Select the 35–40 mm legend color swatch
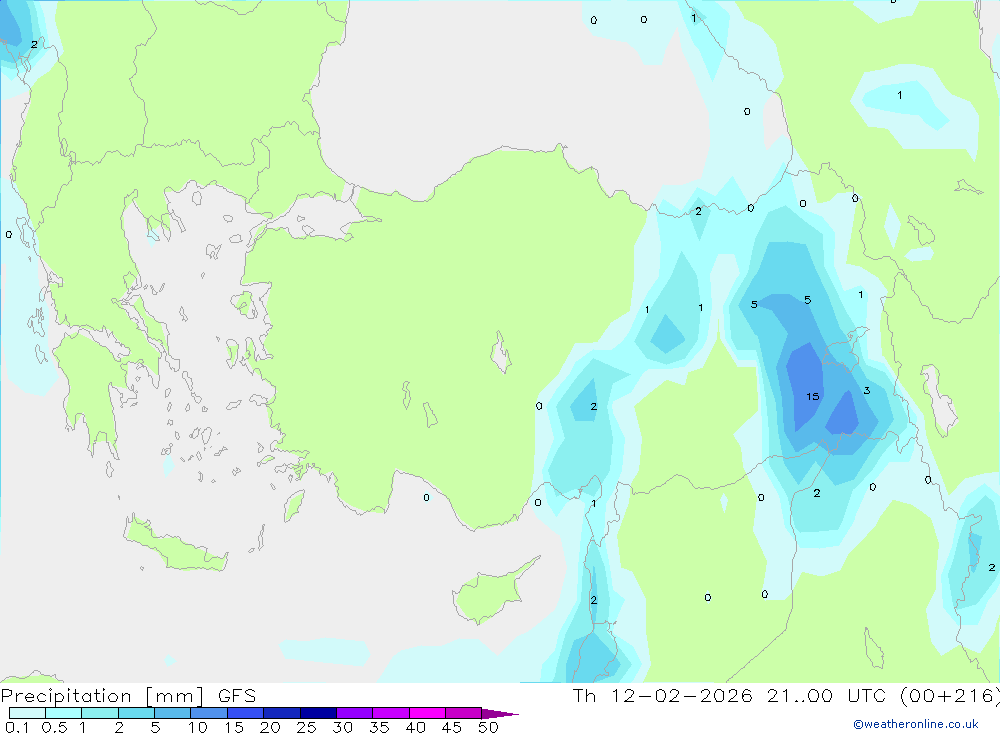This screenshot has height=733, width=1000. (391, 713)
